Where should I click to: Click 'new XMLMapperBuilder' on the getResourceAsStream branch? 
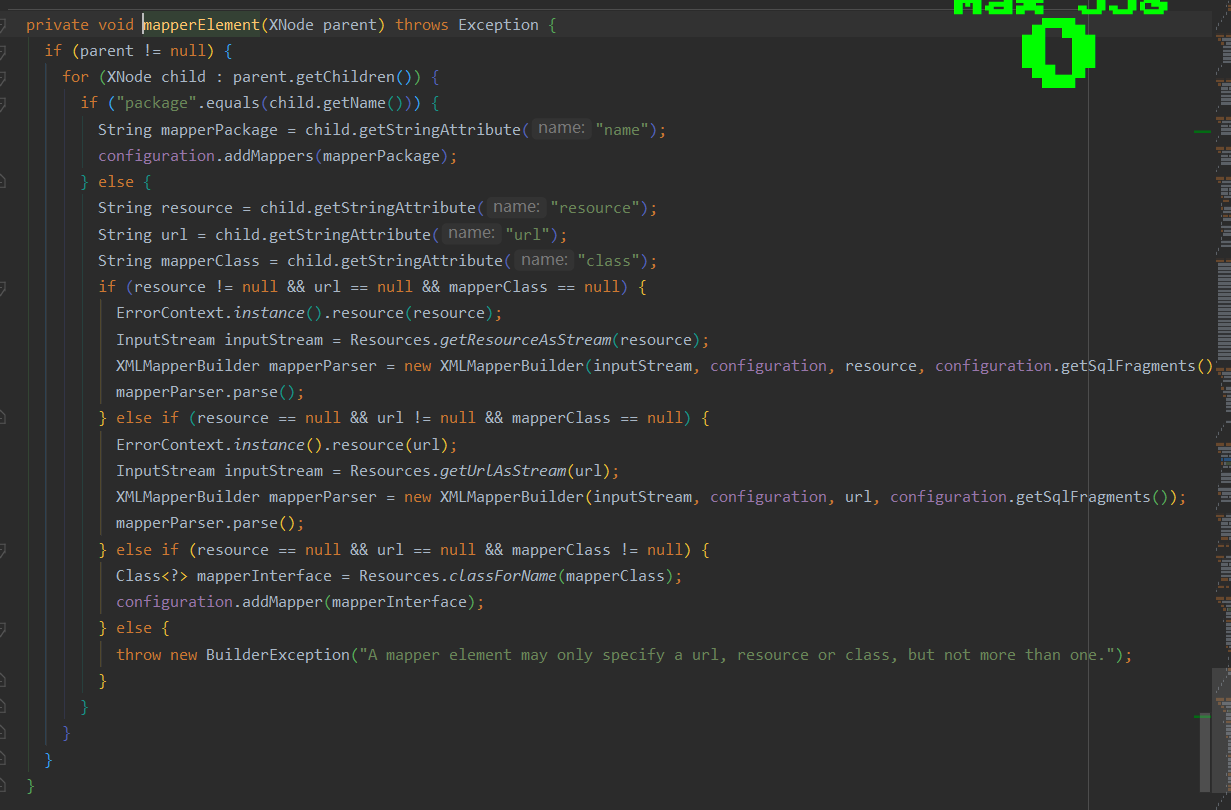pyautogui.click(x=494, y=366)
